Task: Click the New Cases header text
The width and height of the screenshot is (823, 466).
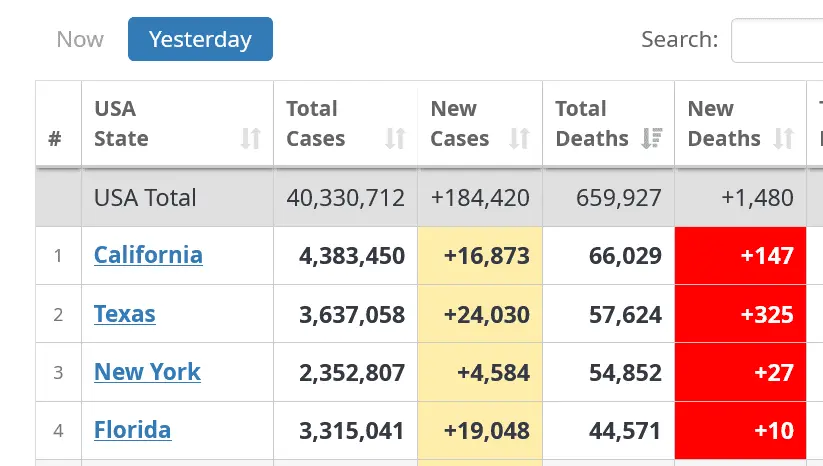Action: (x=460, y=124)
